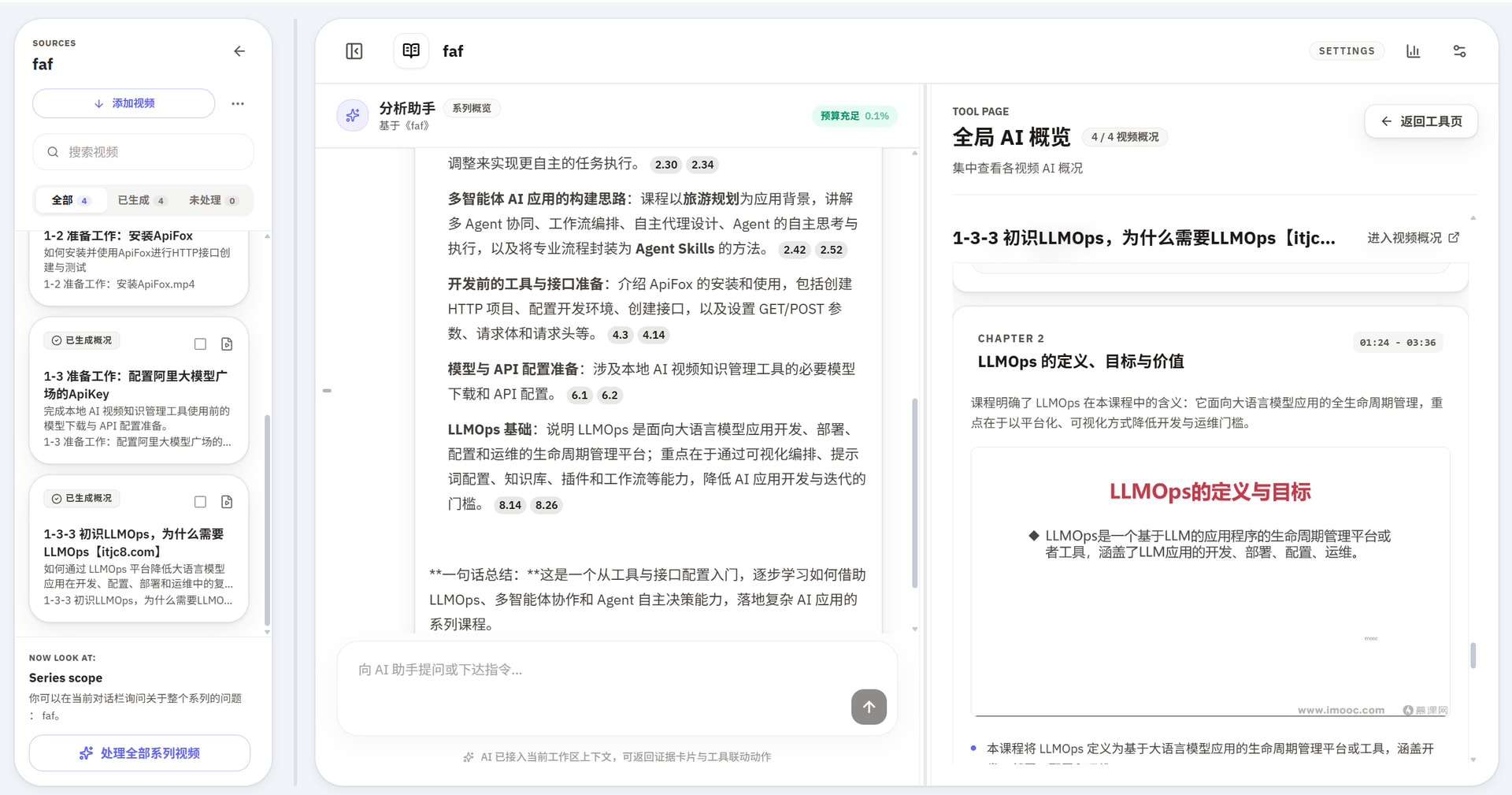Open document icon on 1-3 ApiKey card
This screenshot has width=1512, height=795.
click(x=227, y=344)
